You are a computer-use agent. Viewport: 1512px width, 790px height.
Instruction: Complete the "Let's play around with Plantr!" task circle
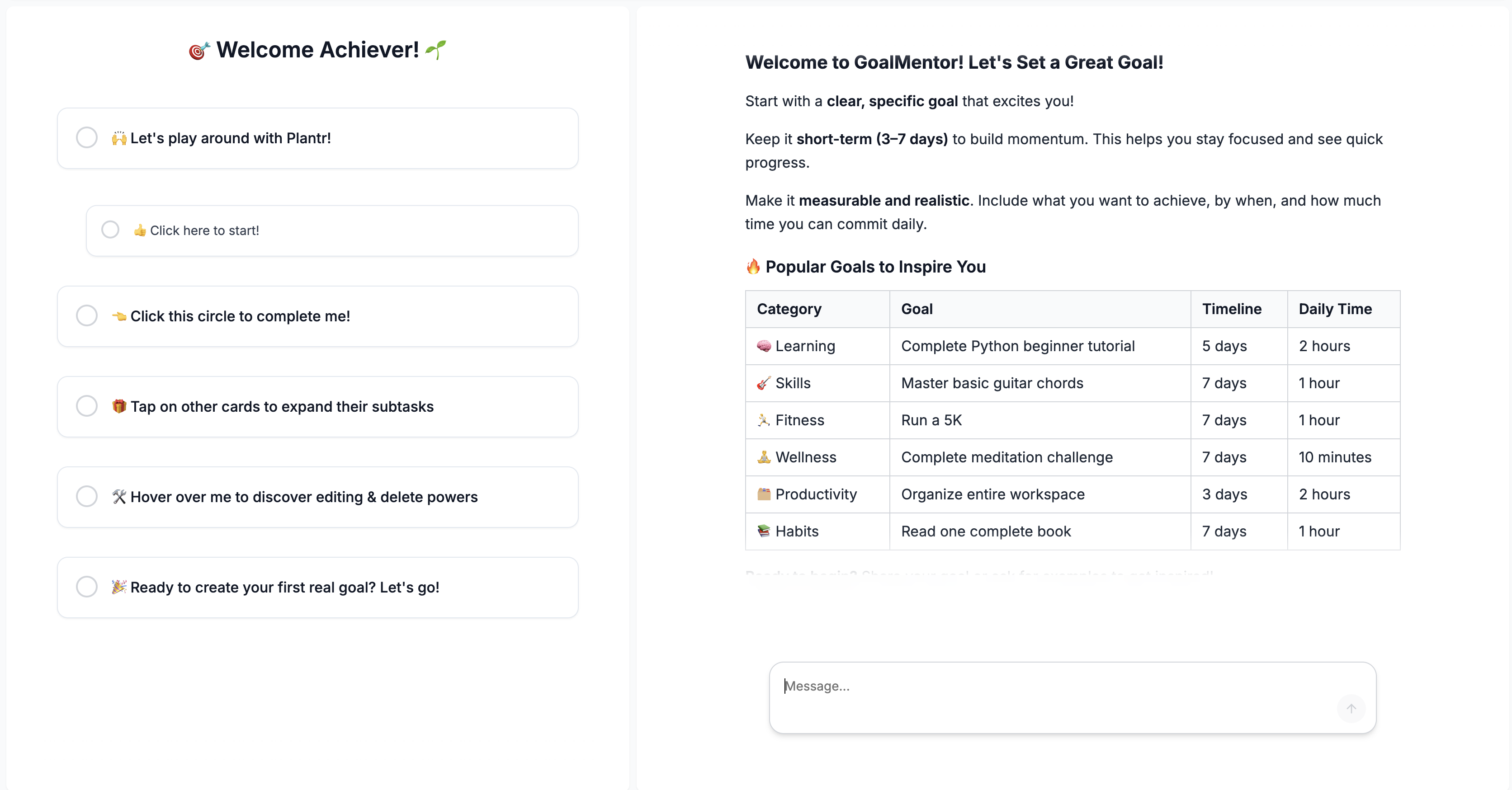(87, 138)
